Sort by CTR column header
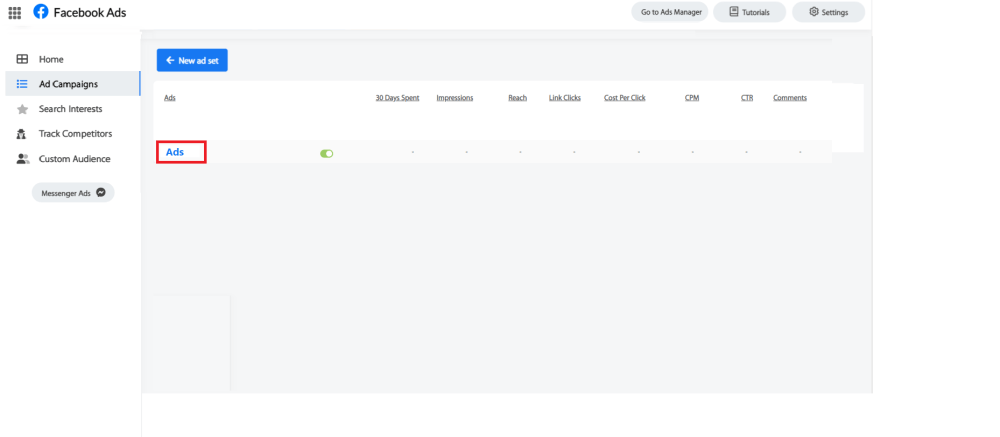Viewport: 1000px width, 437px height. [x=747, y=98]
